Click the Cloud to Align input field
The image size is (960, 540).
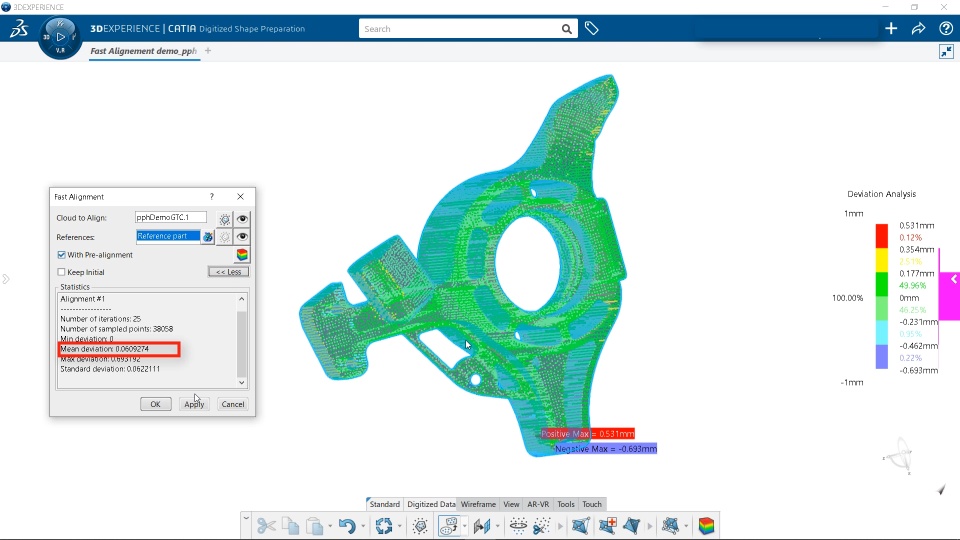170,217
